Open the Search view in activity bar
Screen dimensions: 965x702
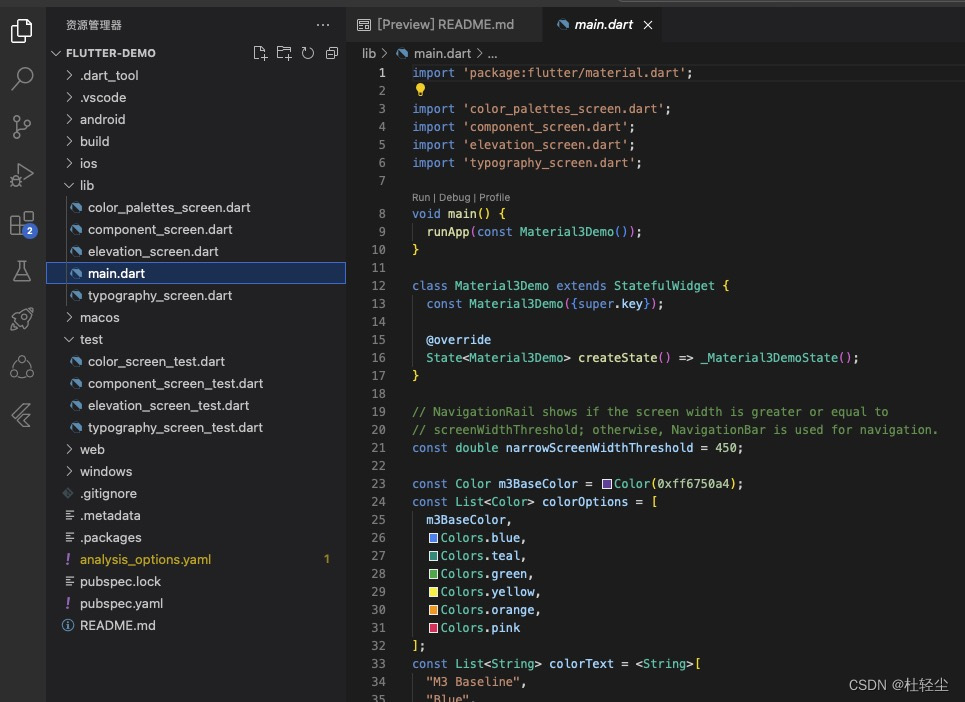[x=22, y=79]
